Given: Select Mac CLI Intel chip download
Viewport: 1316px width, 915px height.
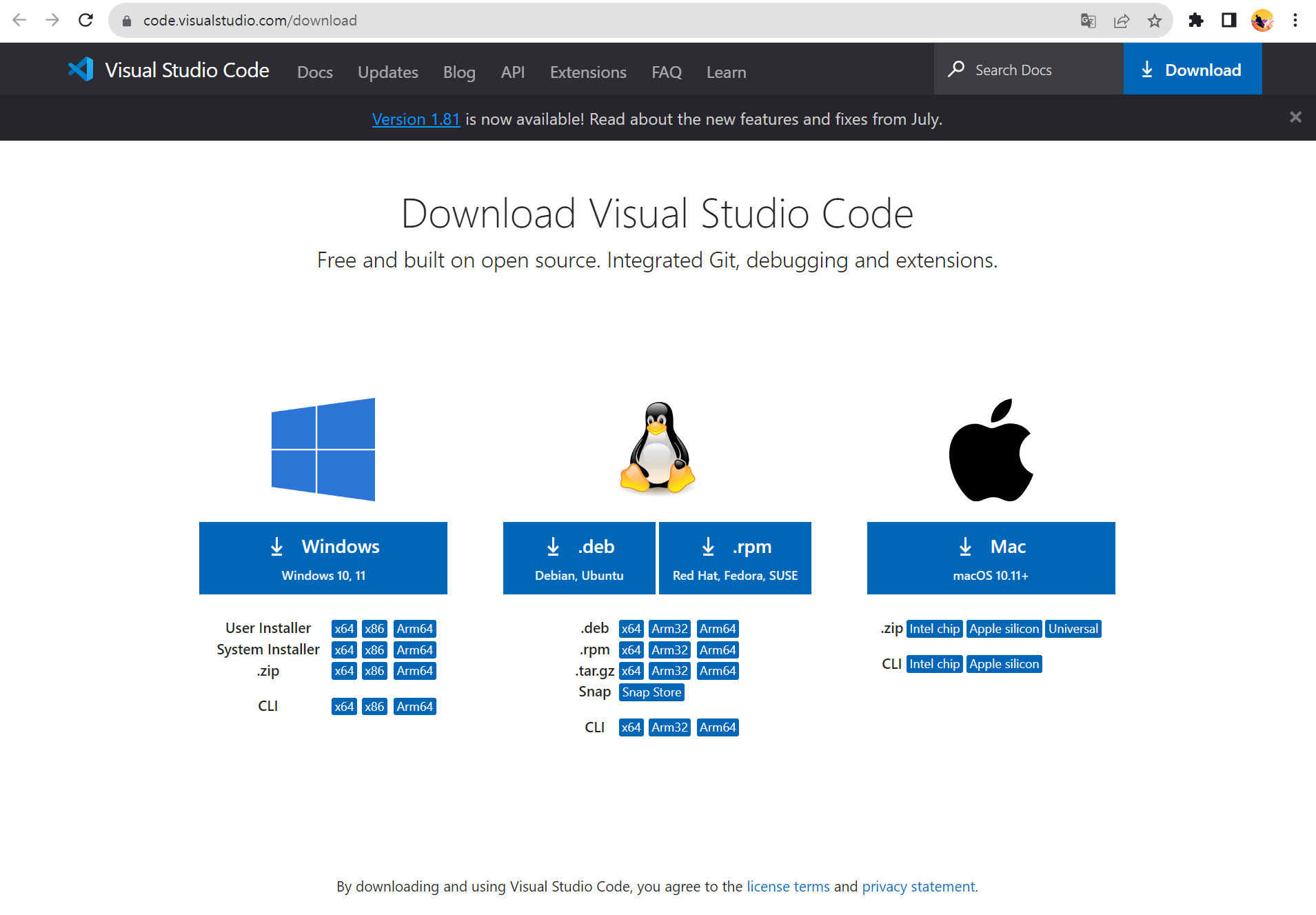Looking at the screenshot, I should point(934,664).
